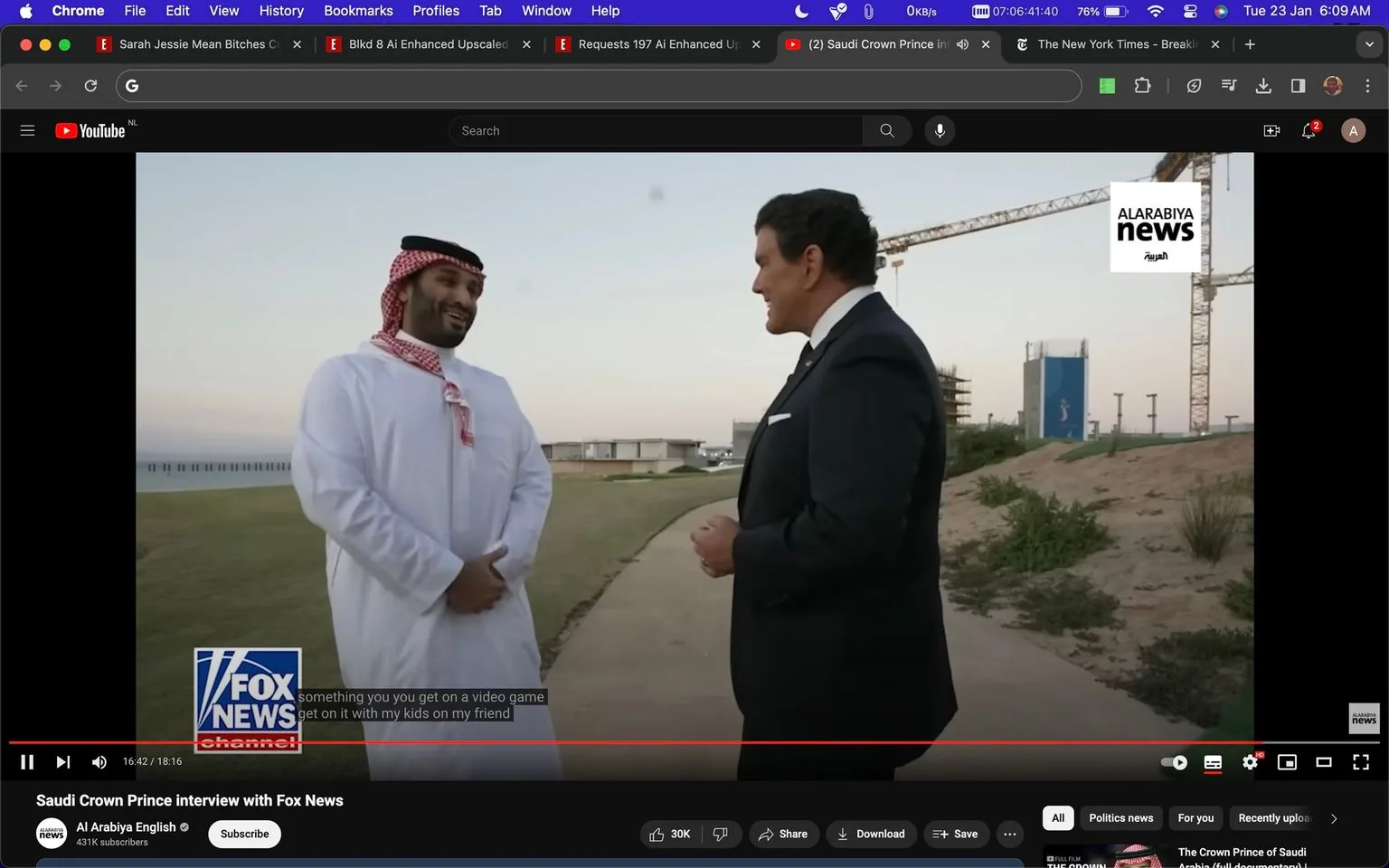This screenshot has width=1389, height=868.
Task: Click the Create video icon
Action: (x=1271, y=130)
